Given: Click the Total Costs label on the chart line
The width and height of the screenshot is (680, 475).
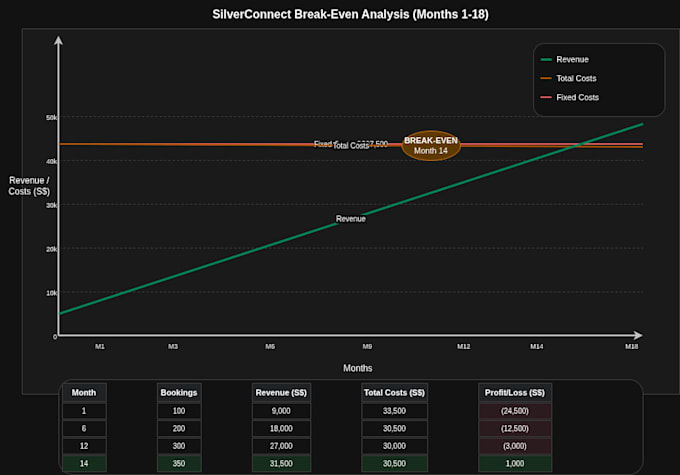Looking at the screenshot, I should pos(350,146).
